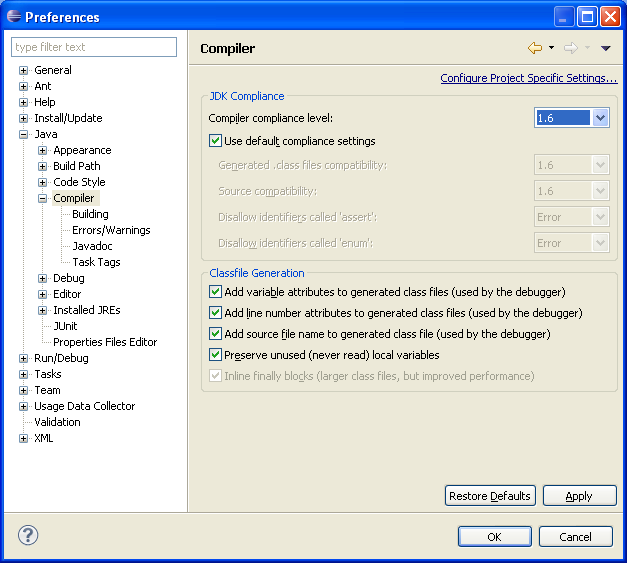Select Validation preference page

(x=57, y=422)
